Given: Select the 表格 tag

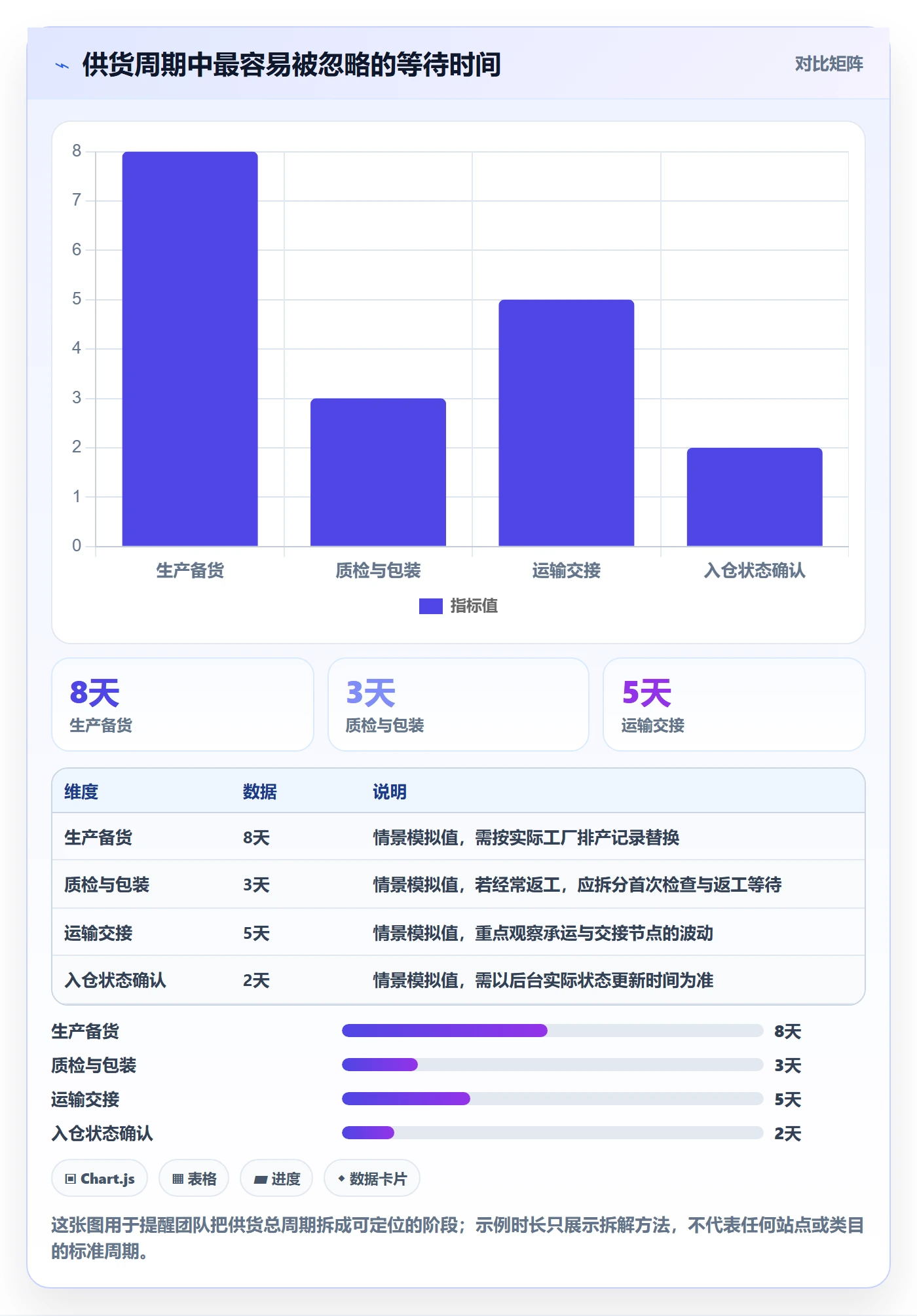Looking at the screenshot, I should click(x=194, y=1179).
